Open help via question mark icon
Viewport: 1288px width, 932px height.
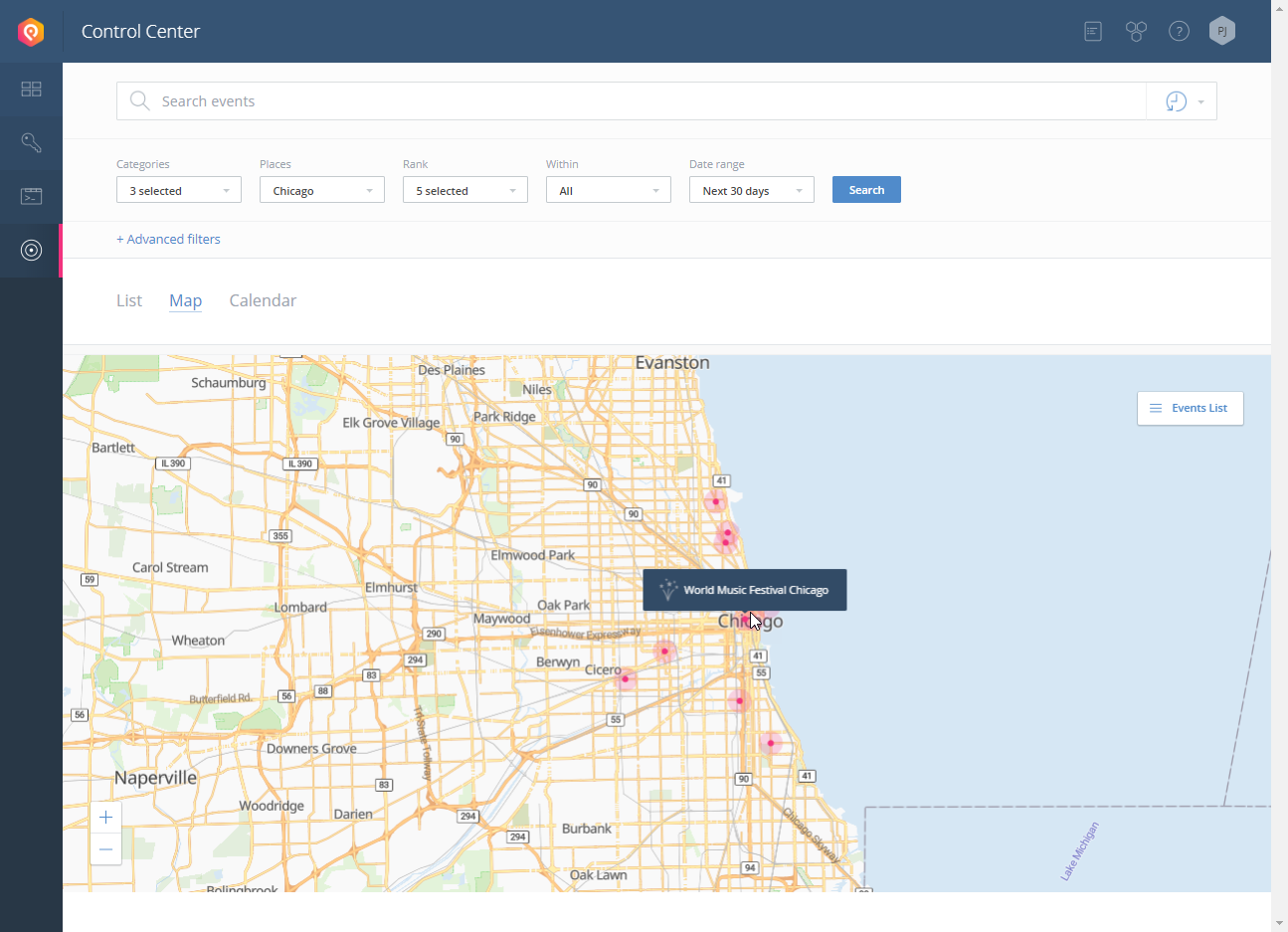click(1179, 32)
